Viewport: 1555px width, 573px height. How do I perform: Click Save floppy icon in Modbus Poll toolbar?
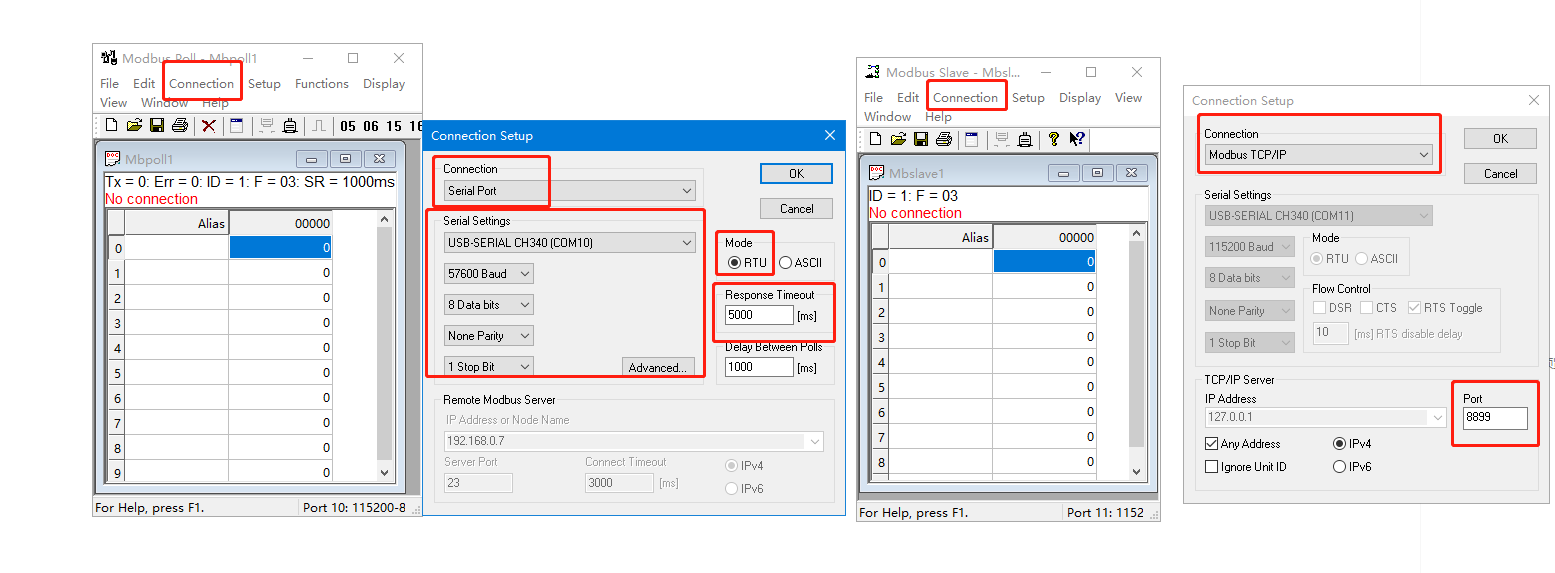point(157,126)
